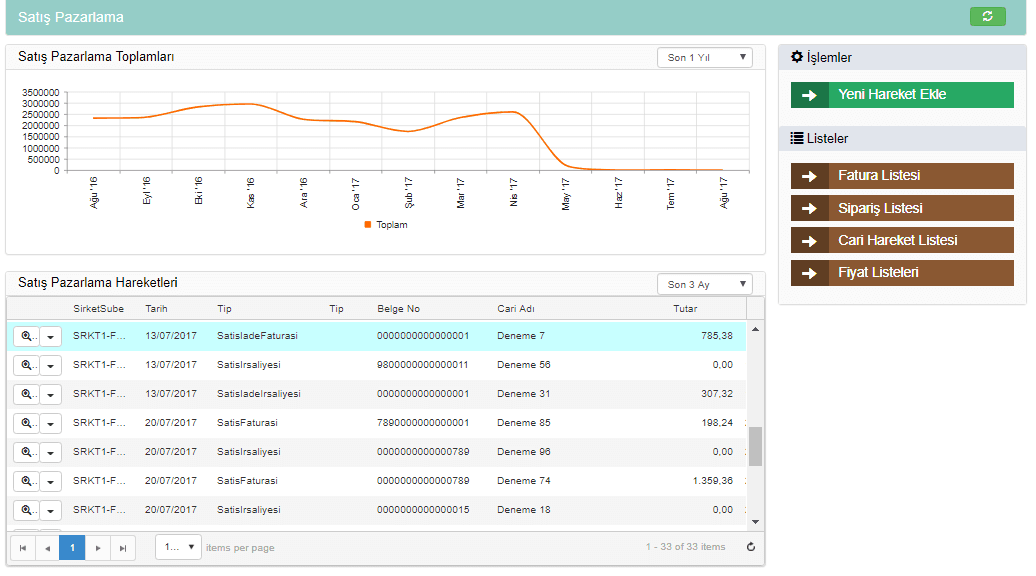This screenshot has height=576, width=1036.
Task: Sort by the Tarih column header
Action: tap(156, 309)
